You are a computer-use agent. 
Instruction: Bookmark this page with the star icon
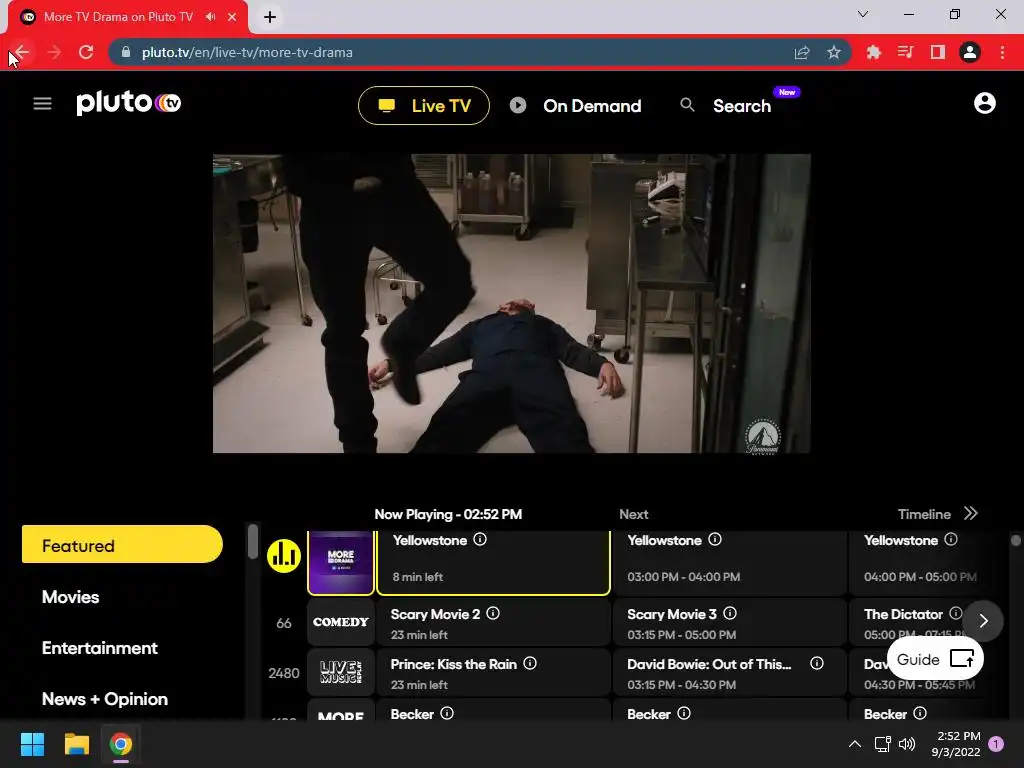[834, 52]
